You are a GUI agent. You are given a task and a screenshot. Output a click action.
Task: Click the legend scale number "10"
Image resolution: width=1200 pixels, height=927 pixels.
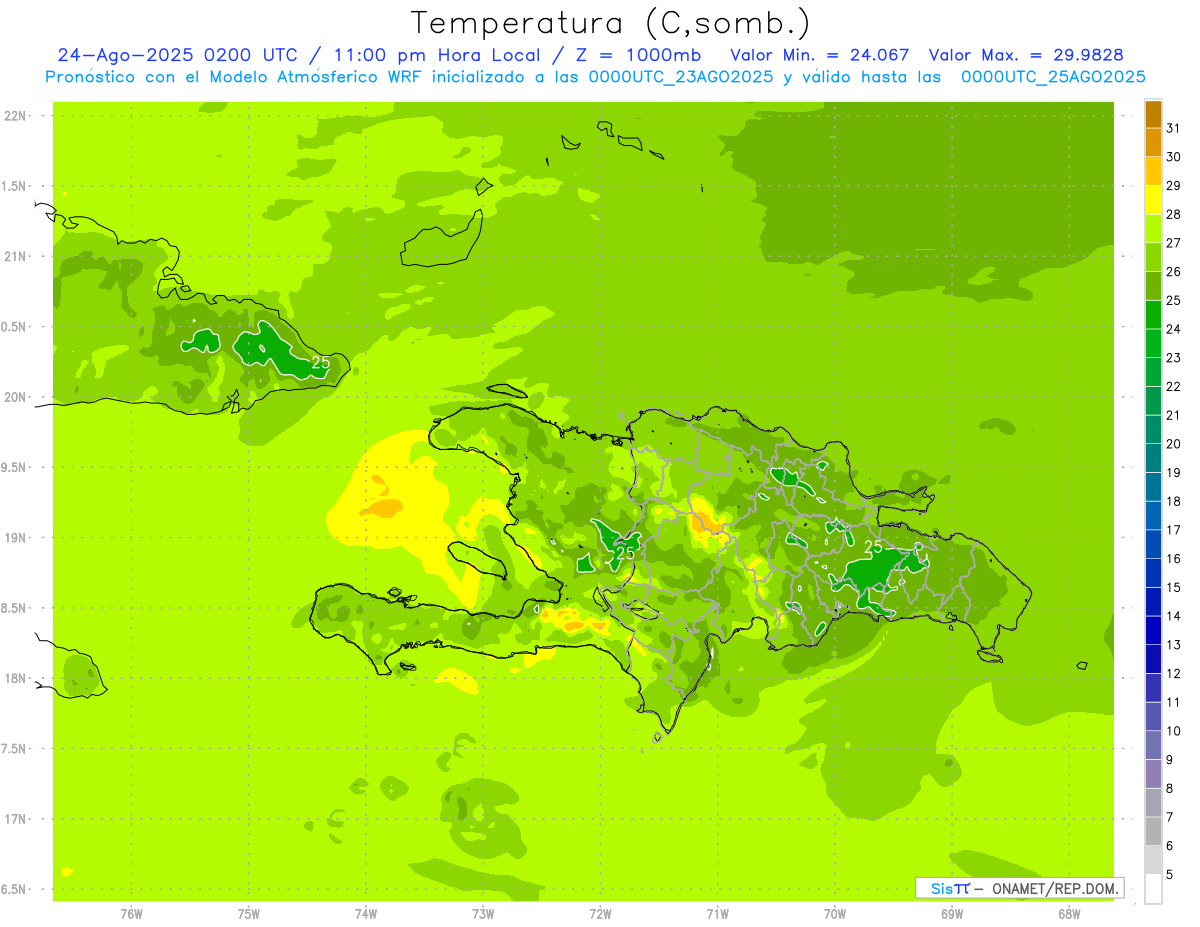(x=1174, y=731)
